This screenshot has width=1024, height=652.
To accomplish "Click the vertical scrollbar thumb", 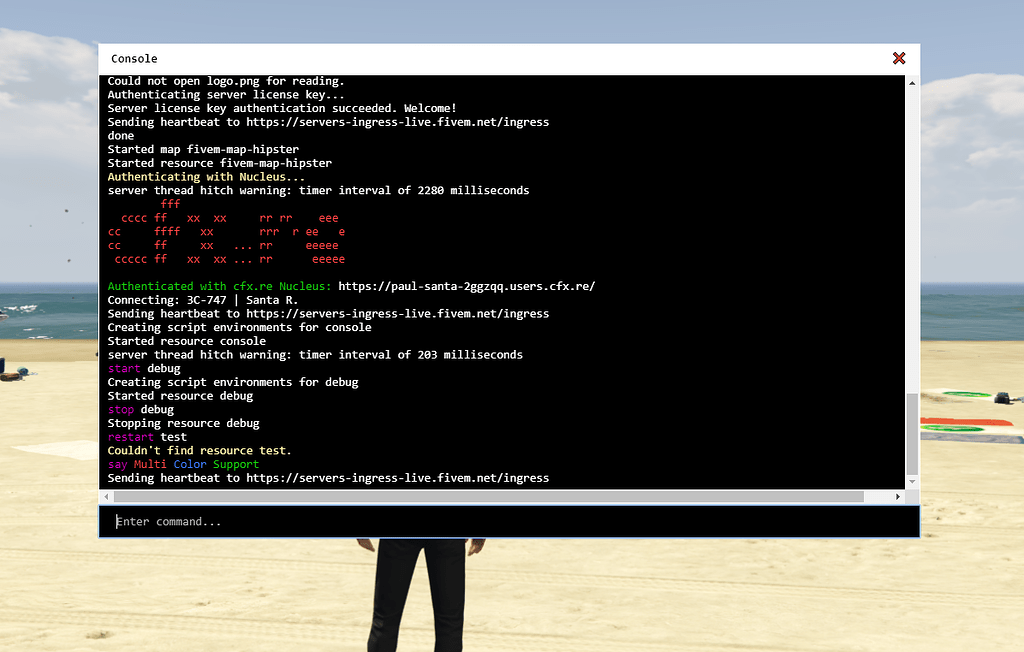I will point(912,434).
